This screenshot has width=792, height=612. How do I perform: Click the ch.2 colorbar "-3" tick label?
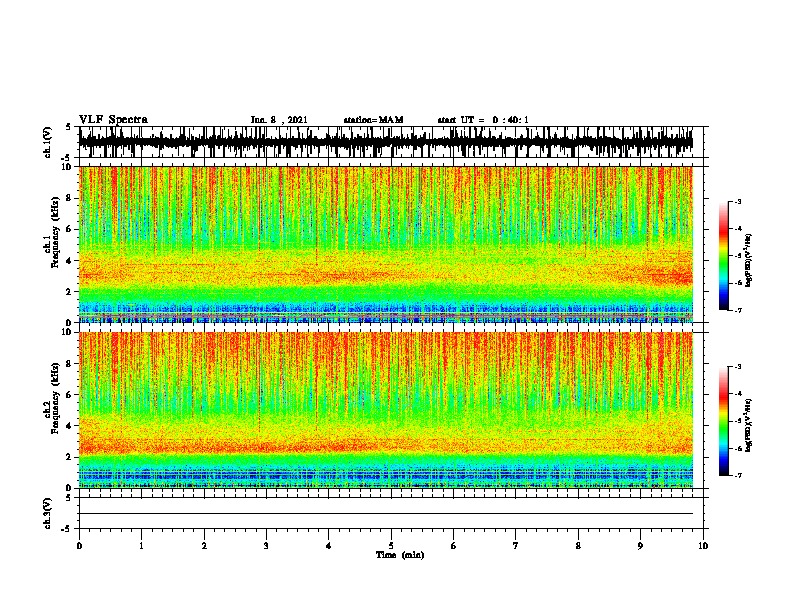pyautogui.click(x=738, y=367)
